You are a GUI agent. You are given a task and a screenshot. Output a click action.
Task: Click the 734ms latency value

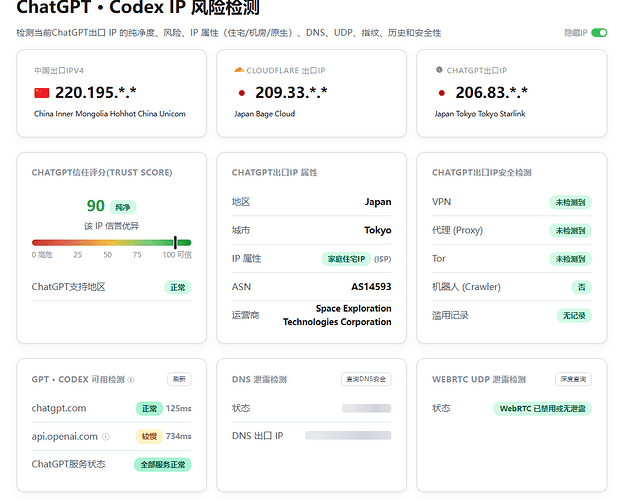click(x=178, y=436)
